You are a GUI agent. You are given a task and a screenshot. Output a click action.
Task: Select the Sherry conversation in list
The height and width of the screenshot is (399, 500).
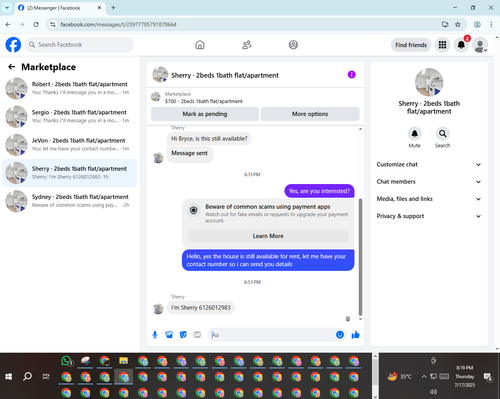(69, 173)
